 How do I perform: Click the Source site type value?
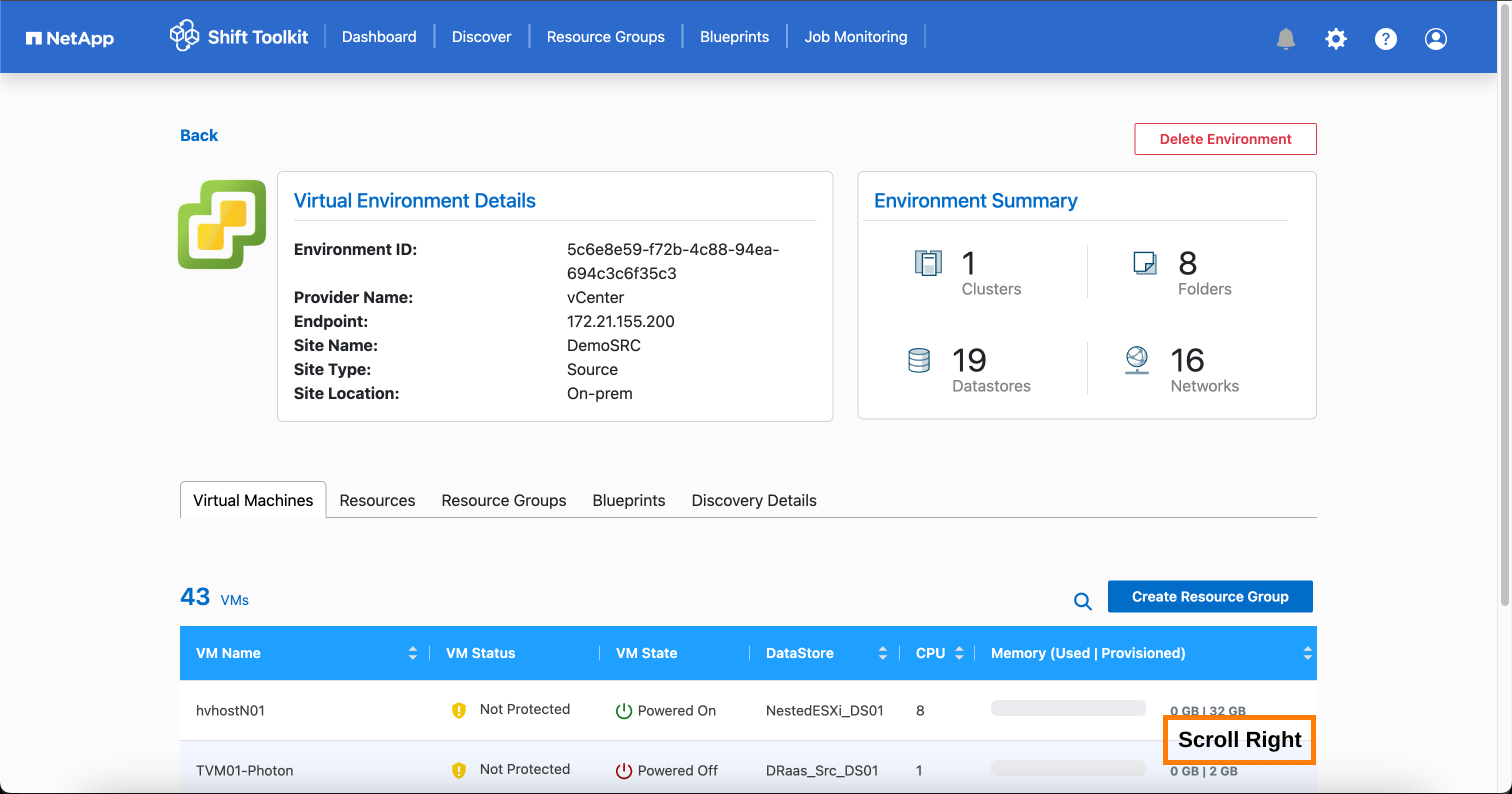[591, 369]
